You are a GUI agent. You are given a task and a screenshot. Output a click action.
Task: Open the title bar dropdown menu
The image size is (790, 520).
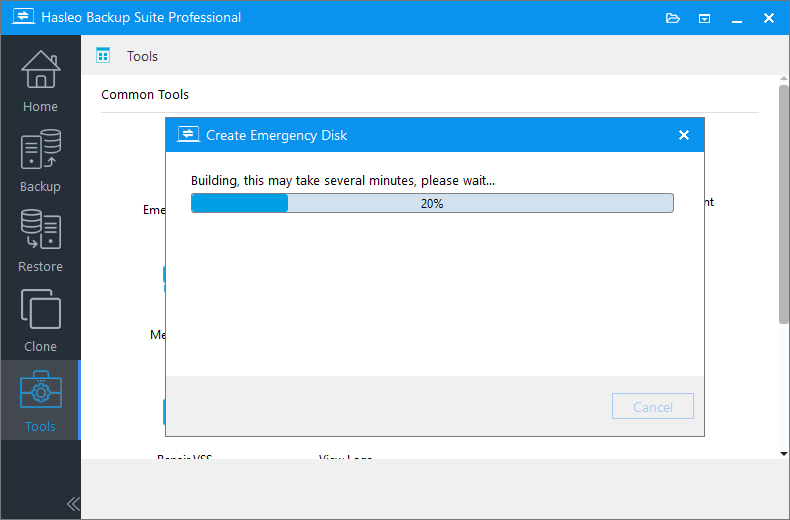(x=704, y=18)
